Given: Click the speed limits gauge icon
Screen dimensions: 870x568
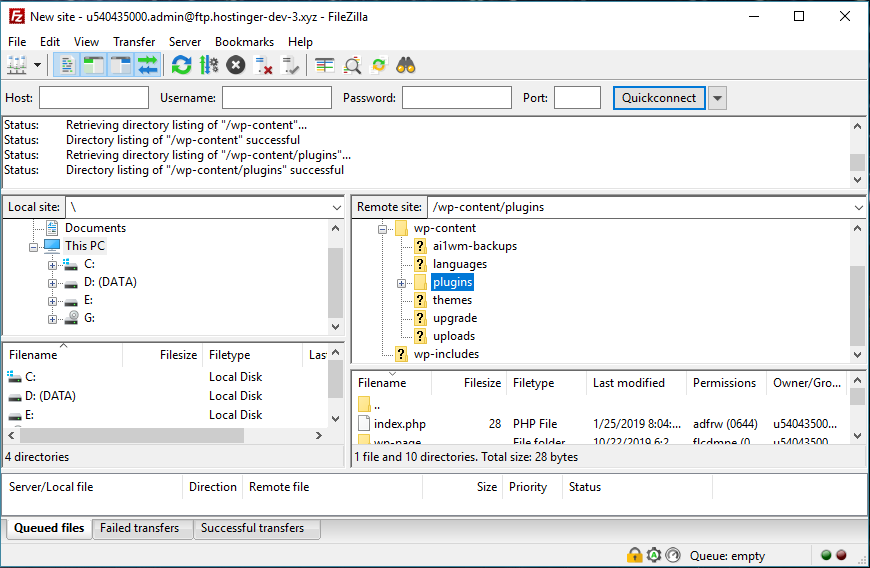Looking at the screenshot, I should coord(672,555).
